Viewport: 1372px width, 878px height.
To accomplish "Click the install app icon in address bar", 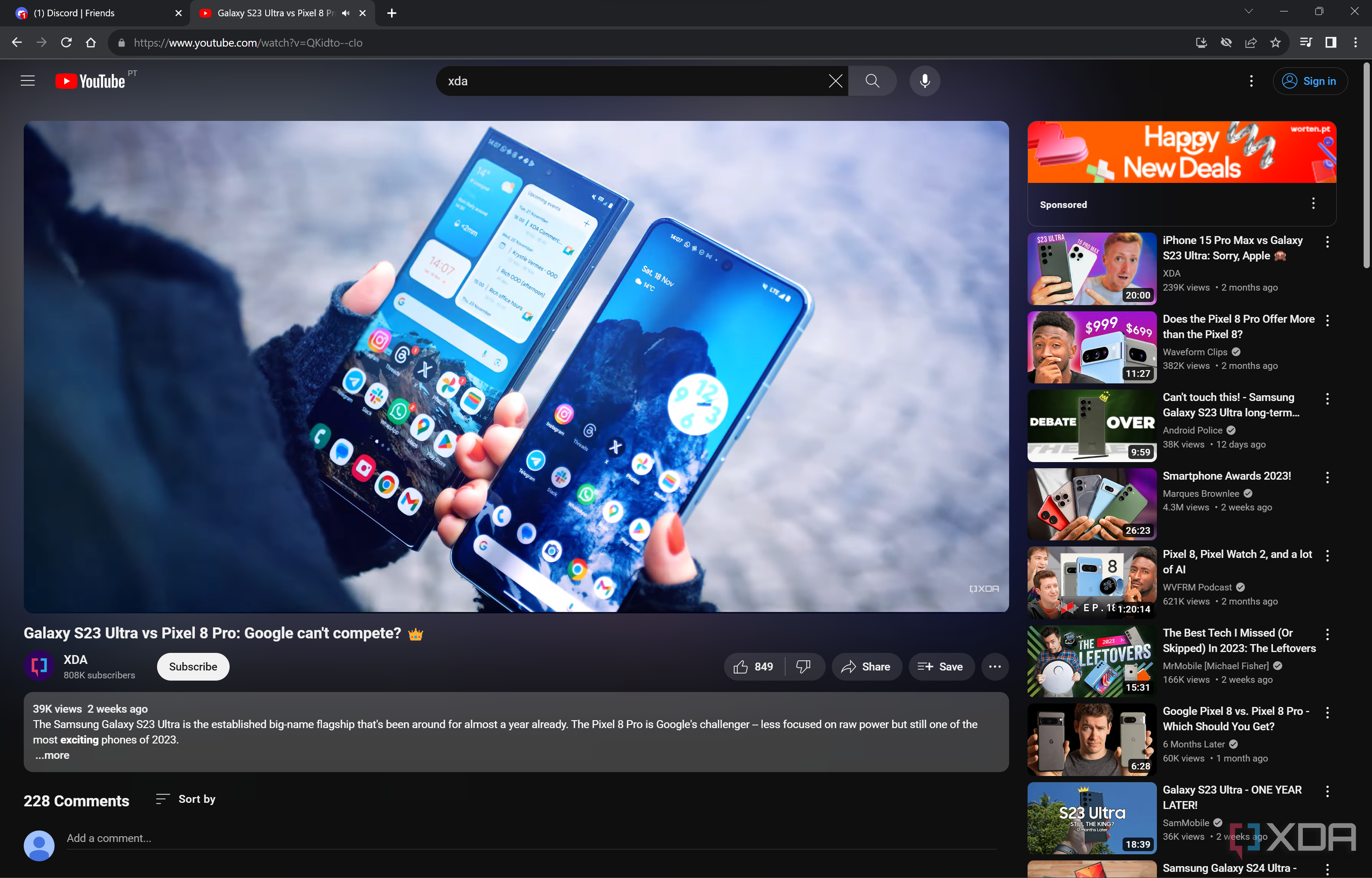I will (1201, 43).
